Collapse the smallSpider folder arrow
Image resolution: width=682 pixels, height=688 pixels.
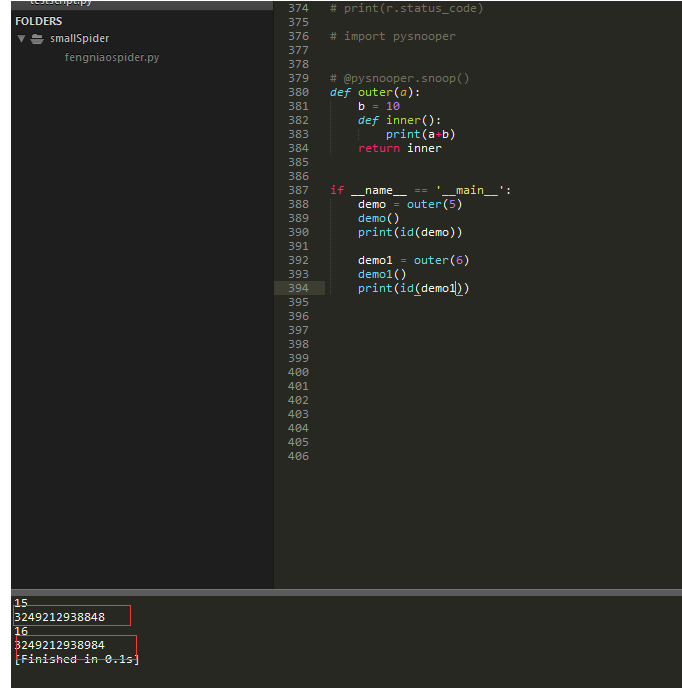(21, 39)
